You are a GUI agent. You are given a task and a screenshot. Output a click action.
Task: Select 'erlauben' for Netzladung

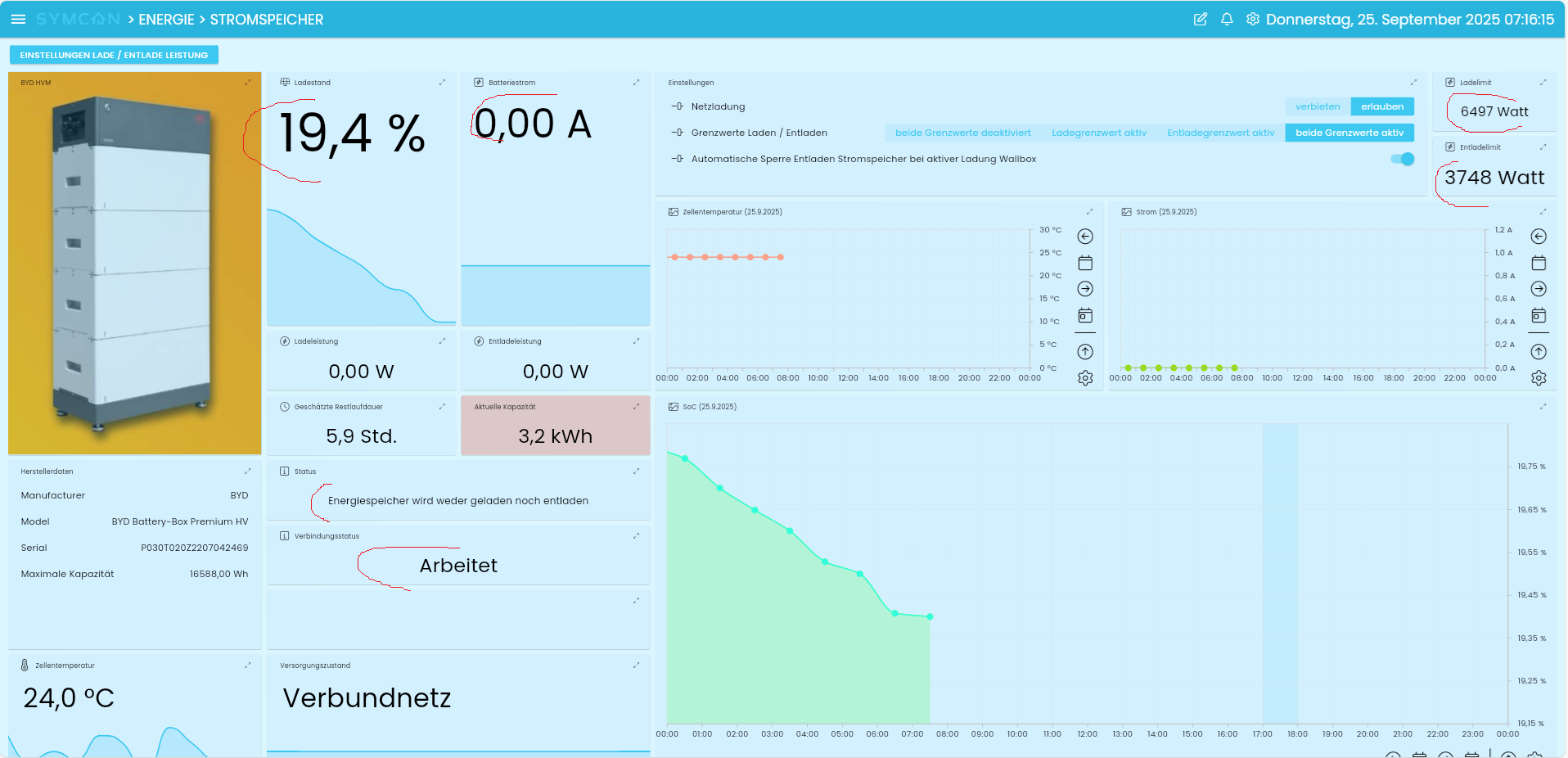coord(1382,106)
